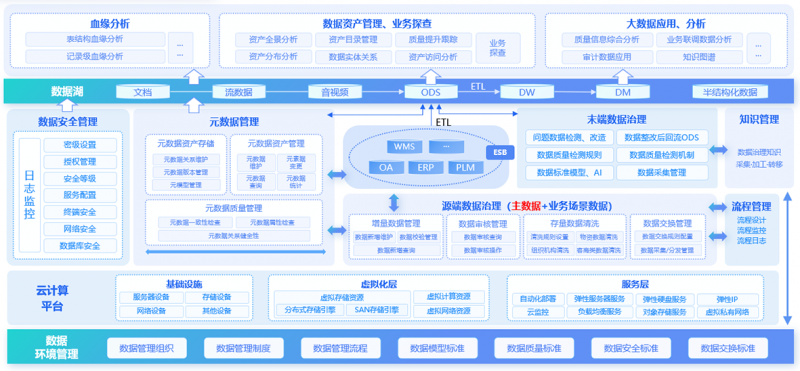Select the DM cylinder in data lake

pos(622,92)
